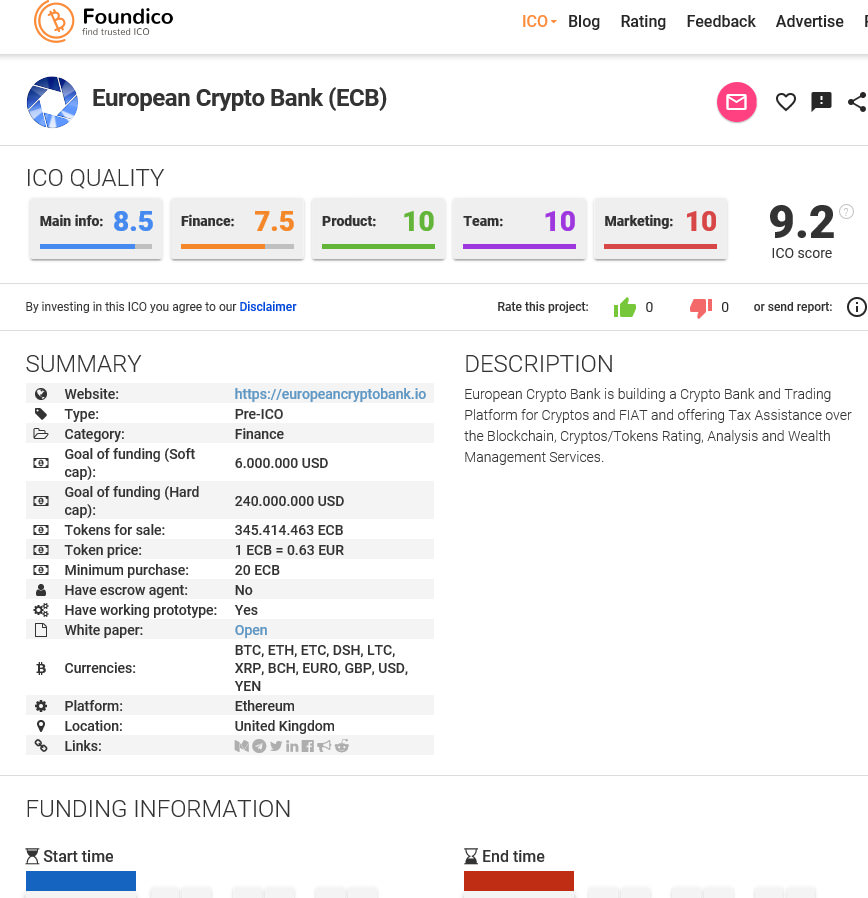Click the person icon beside escrow agent
868x898 pixels.
coord(41,590)
